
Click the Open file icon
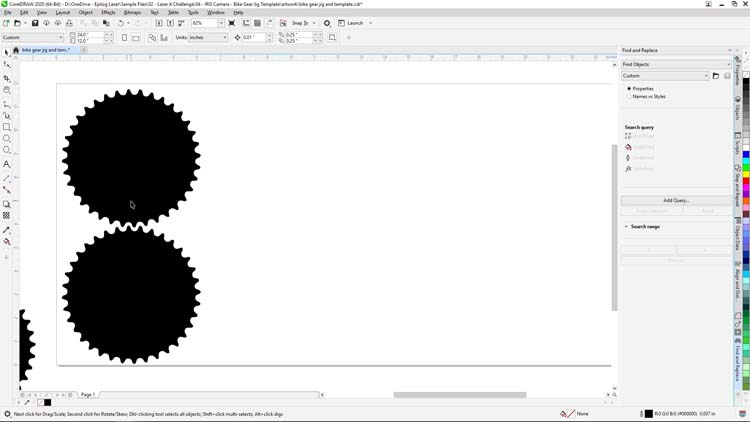coord(17,23)
